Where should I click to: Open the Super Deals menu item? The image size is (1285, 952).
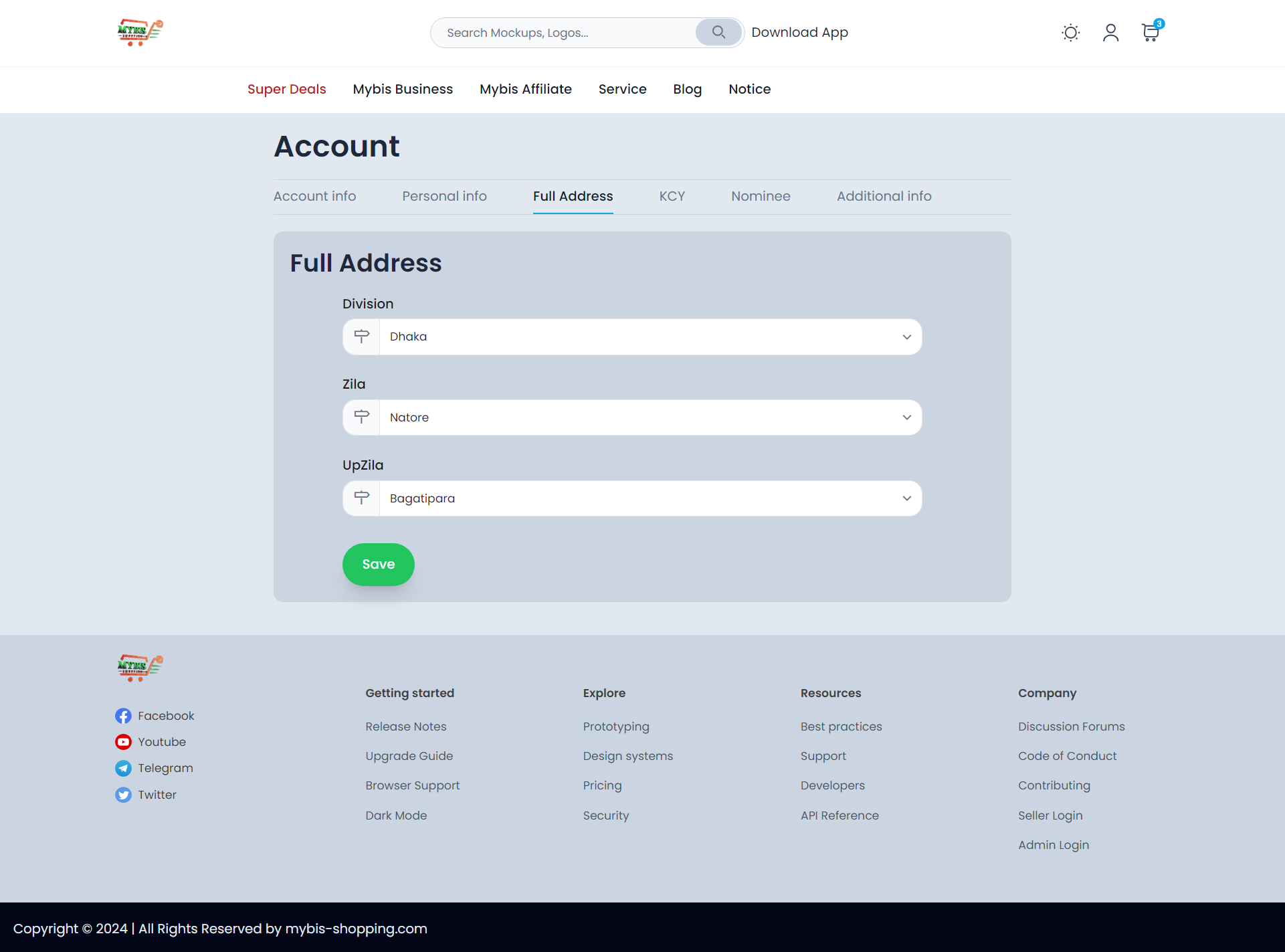[286, 89]
